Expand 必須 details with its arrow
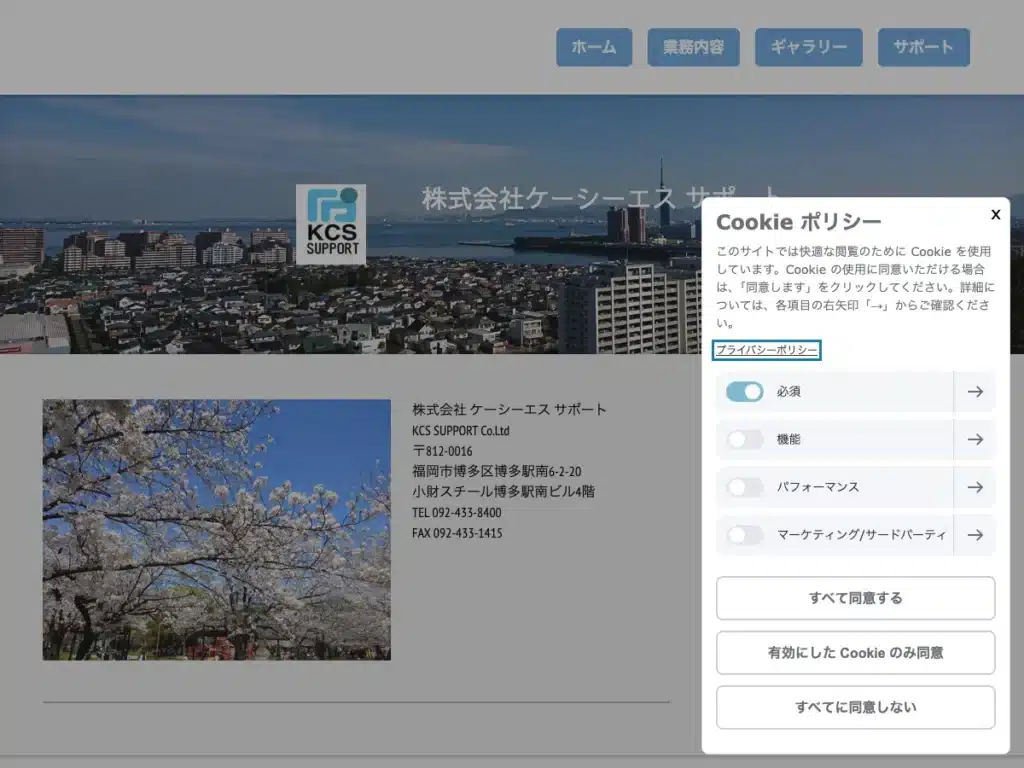The width and height of the screenshot is (1024, 768). coord(975,392)
